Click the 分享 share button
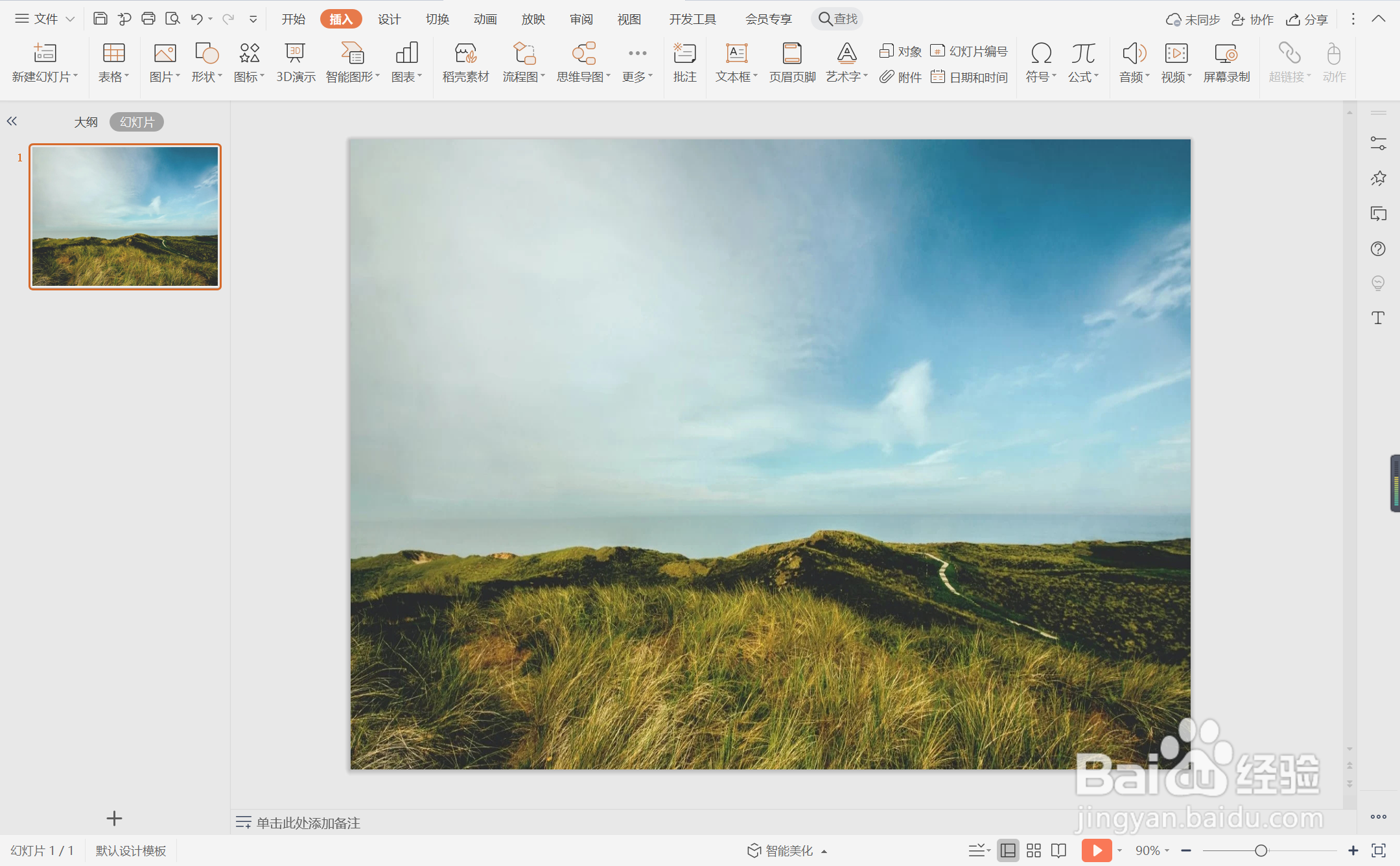Image resolution: width=1400 pixels, height=866 pixels. click(1307, 19)
